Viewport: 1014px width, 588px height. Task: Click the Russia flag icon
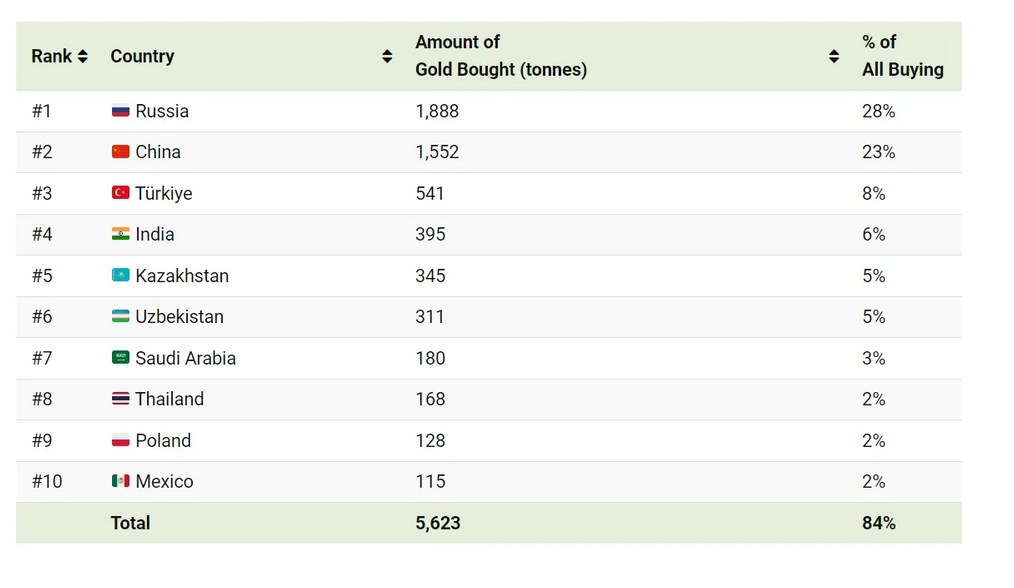[x=120, y=111]
